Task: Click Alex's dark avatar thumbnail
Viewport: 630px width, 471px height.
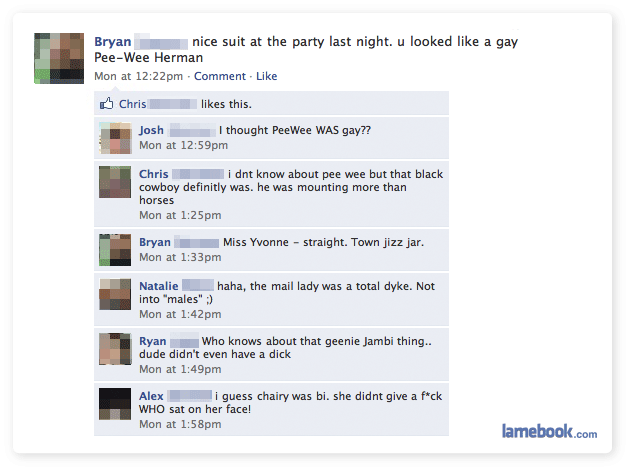Action: (x=115, y=404)
